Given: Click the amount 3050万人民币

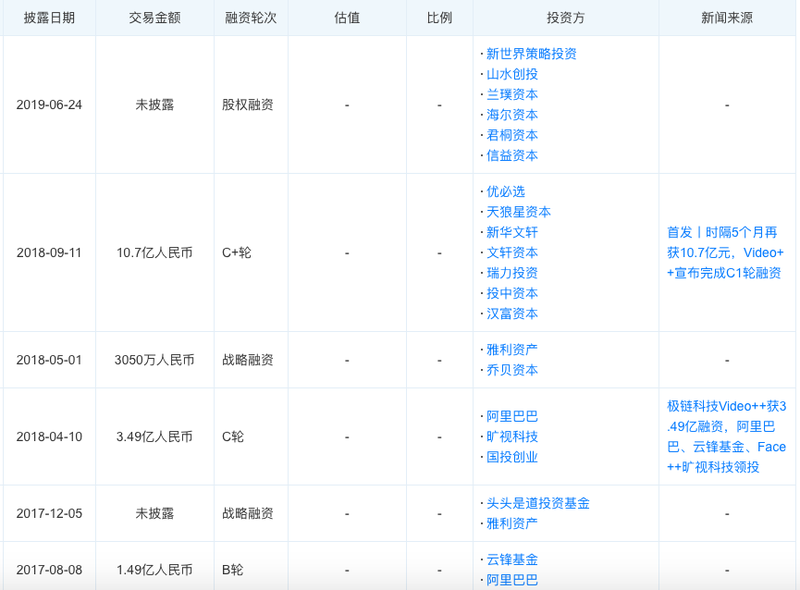Looking at the screenshot, I should (x=155, y=360).
